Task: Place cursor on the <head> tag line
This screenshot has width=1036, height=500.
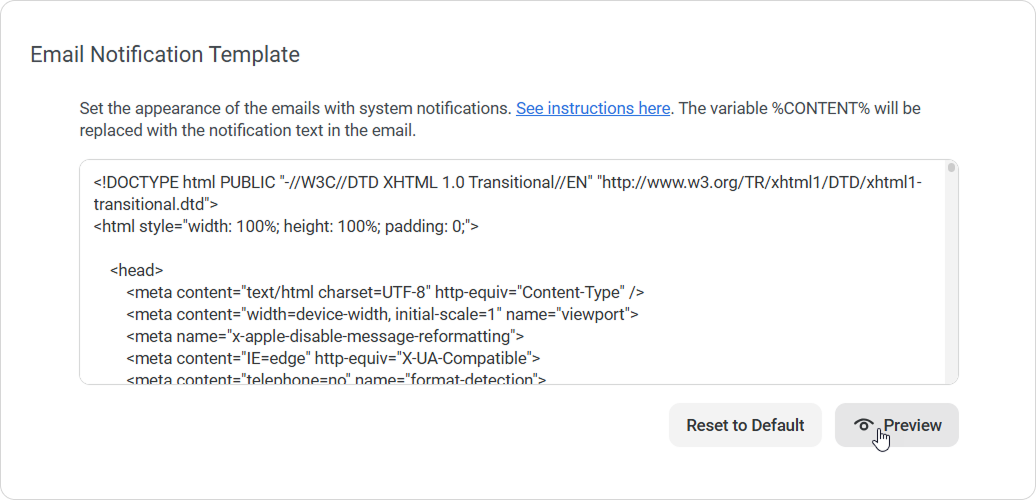Action: pyautogui.click(x=137, y=270)
